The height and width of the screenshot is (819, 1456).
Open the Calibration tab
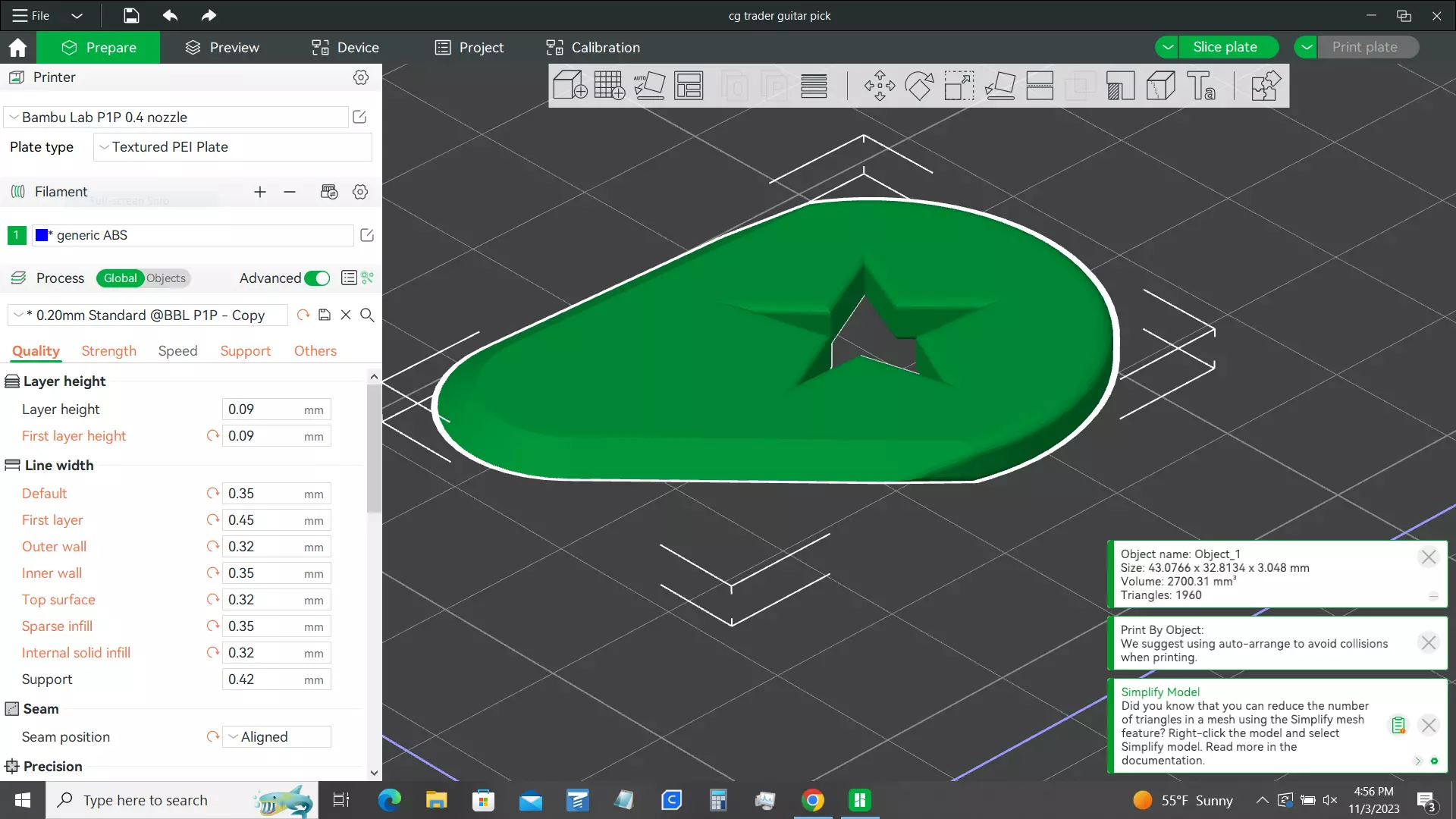point(593,47)
